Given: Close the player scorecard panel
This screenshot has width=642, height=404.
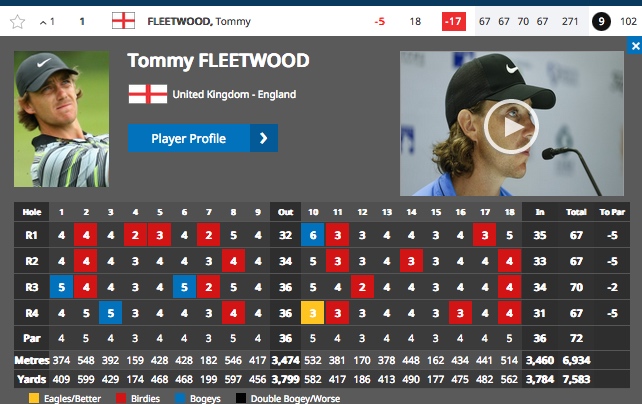Looking at the screenshot, I should coord(634,46).
